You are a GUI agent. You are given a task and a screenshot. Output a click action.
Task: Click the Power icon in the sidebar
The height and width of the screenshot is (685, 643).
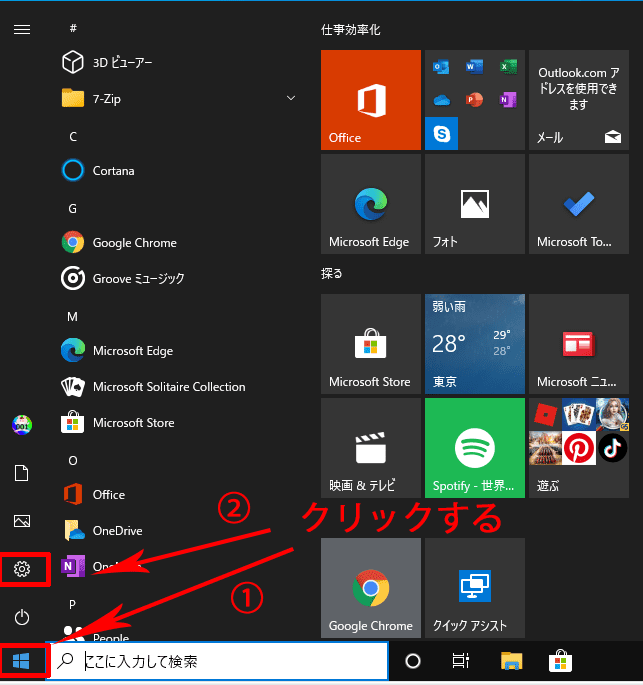[x=22, y=616]
